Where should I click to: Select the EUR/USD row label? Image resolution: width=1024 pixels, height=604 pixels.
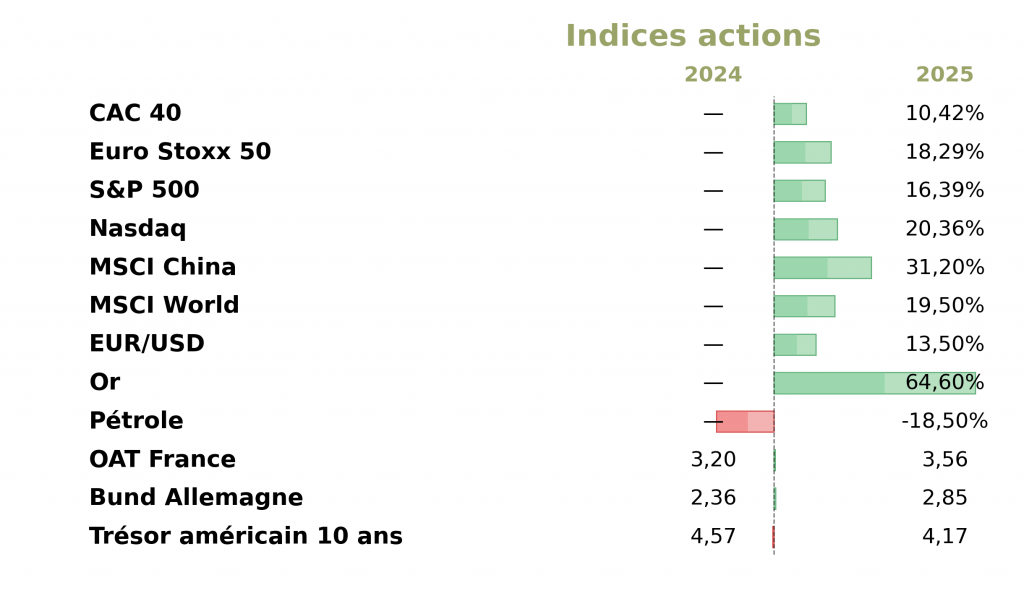point(147,344)
